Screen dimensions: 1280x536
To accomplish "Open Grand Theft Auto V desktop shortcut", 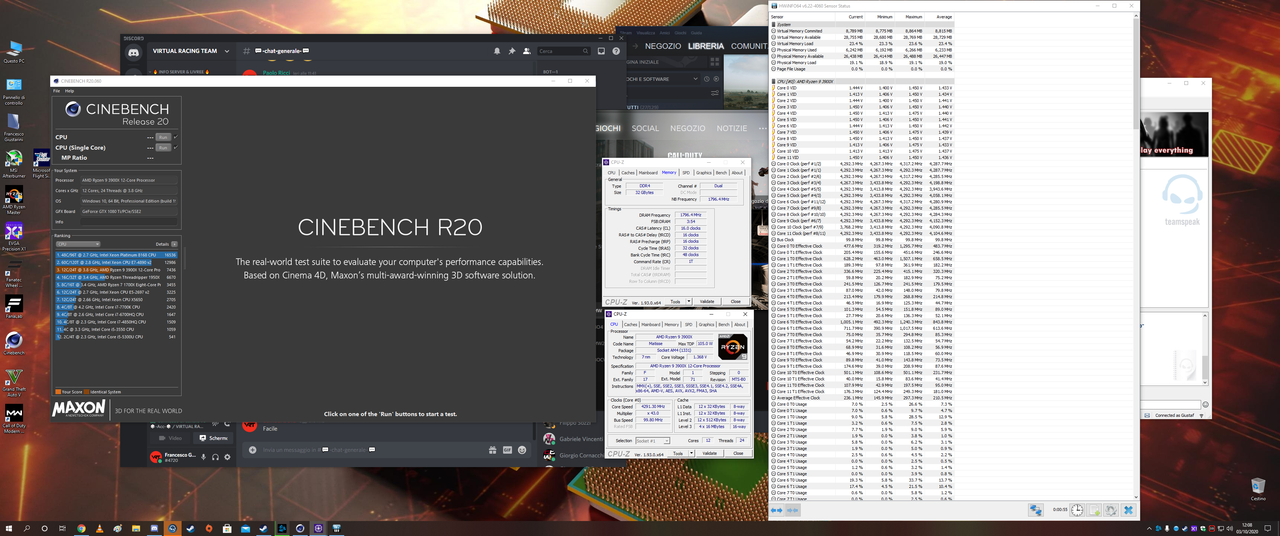I will 14,384.
